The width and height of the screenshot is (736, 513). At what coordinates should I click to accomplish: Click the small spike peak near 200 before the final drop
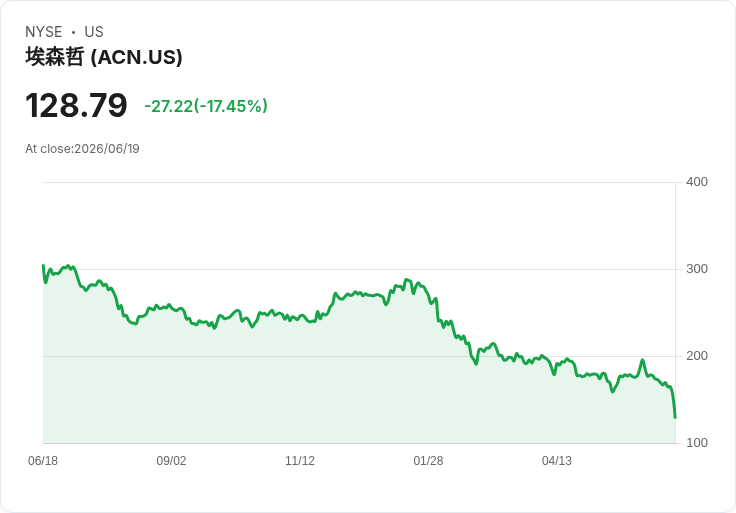[x=643, y=360]
